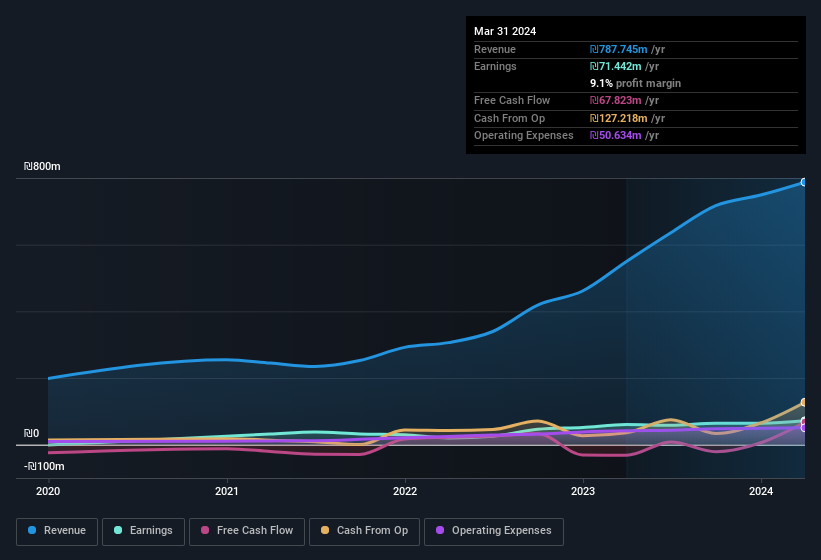821x560 pixels.
Task: Click the orange Cash From Op legend dot
Action: tap(325, 530)
